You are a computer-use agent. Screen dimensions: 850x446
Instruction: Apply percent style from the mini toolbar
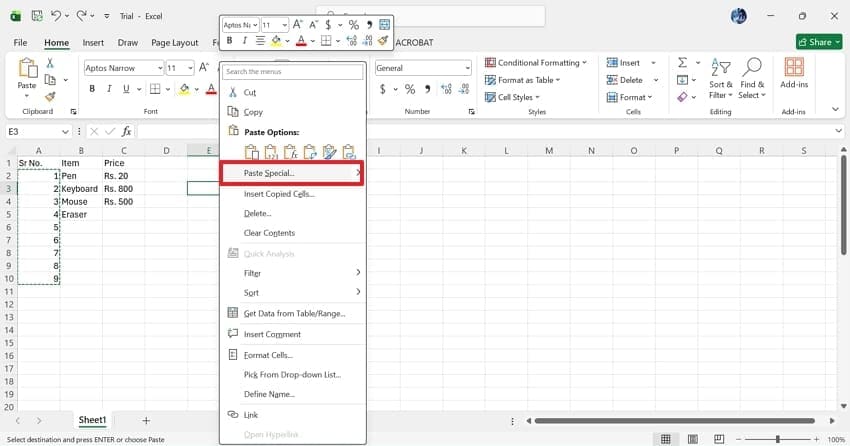point(354,24)
